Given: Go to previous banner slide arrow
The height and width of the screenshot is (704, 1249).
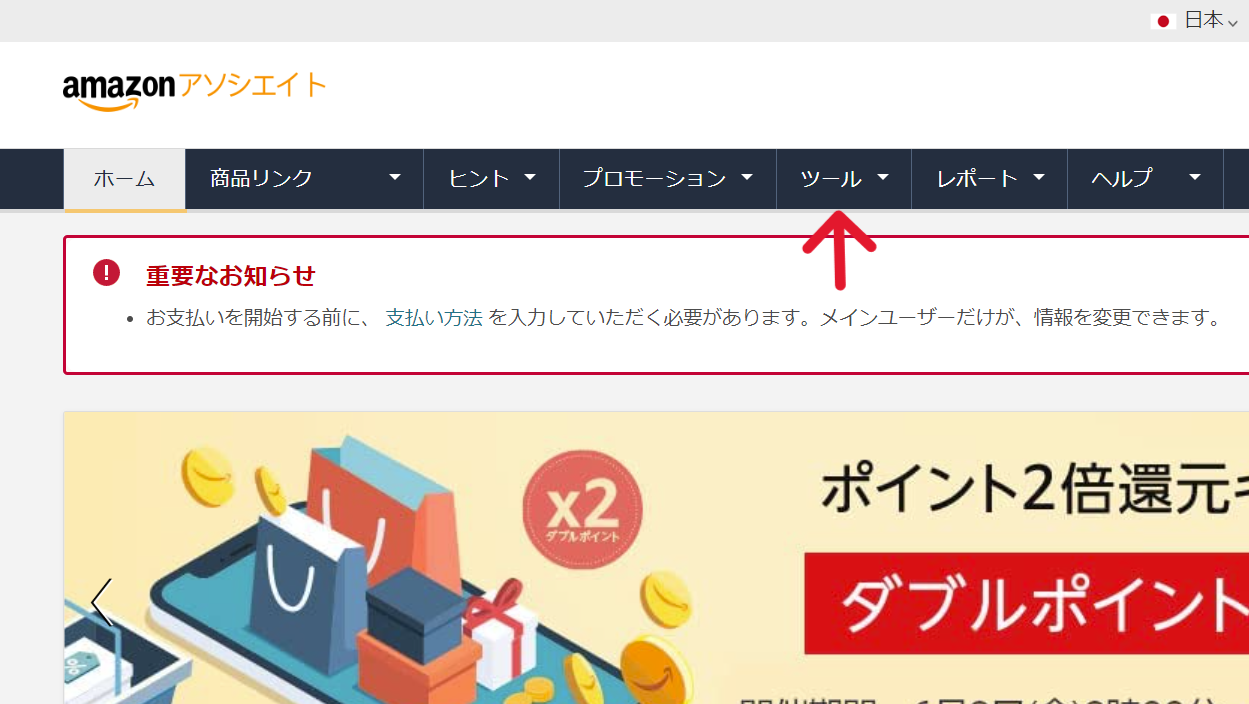Looking at the screenshot, I should coord(101,602).
